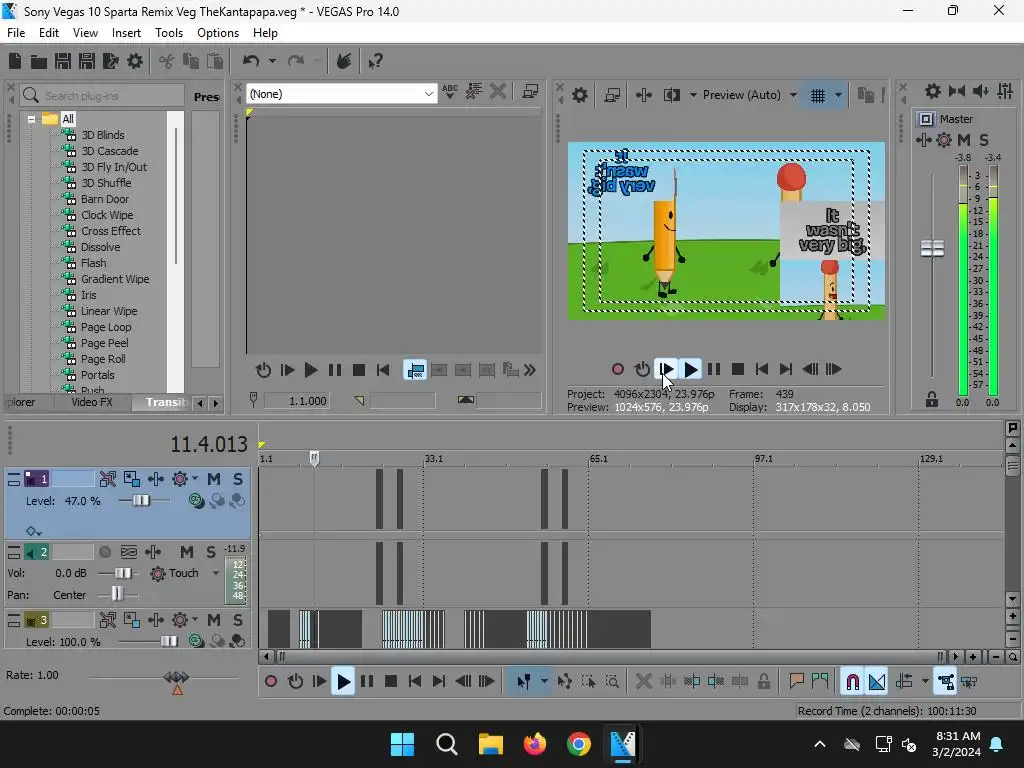Click the What's This help icon
1024x768 pixels.
tap(375, 61)
